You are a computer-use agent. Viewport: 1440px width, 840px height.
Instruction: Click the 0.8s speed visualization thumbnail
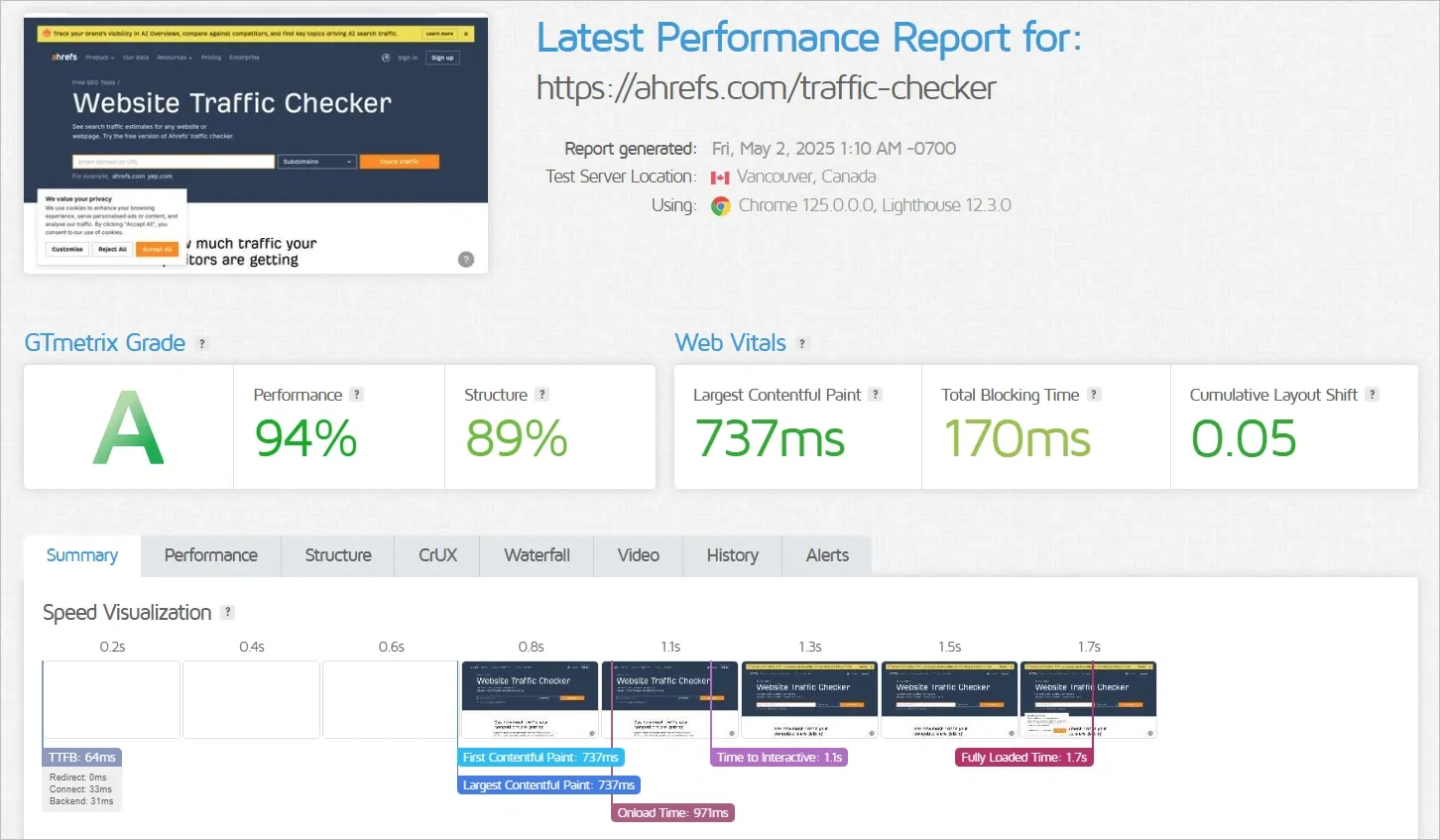tap(530, 699)
